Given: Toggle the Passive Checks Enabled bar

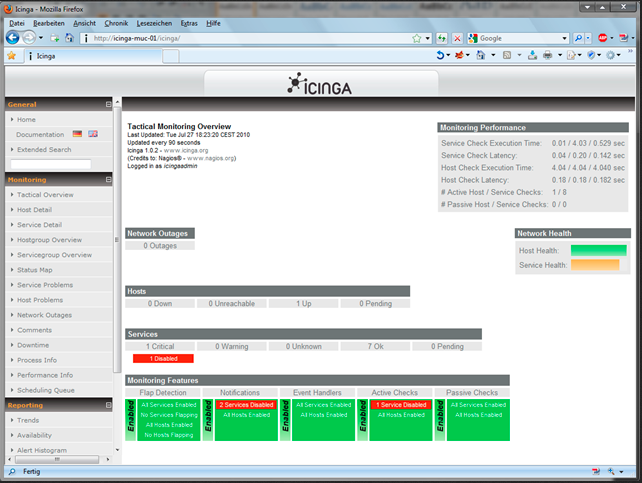Looking at the screenshot, I should pos(440,420).
